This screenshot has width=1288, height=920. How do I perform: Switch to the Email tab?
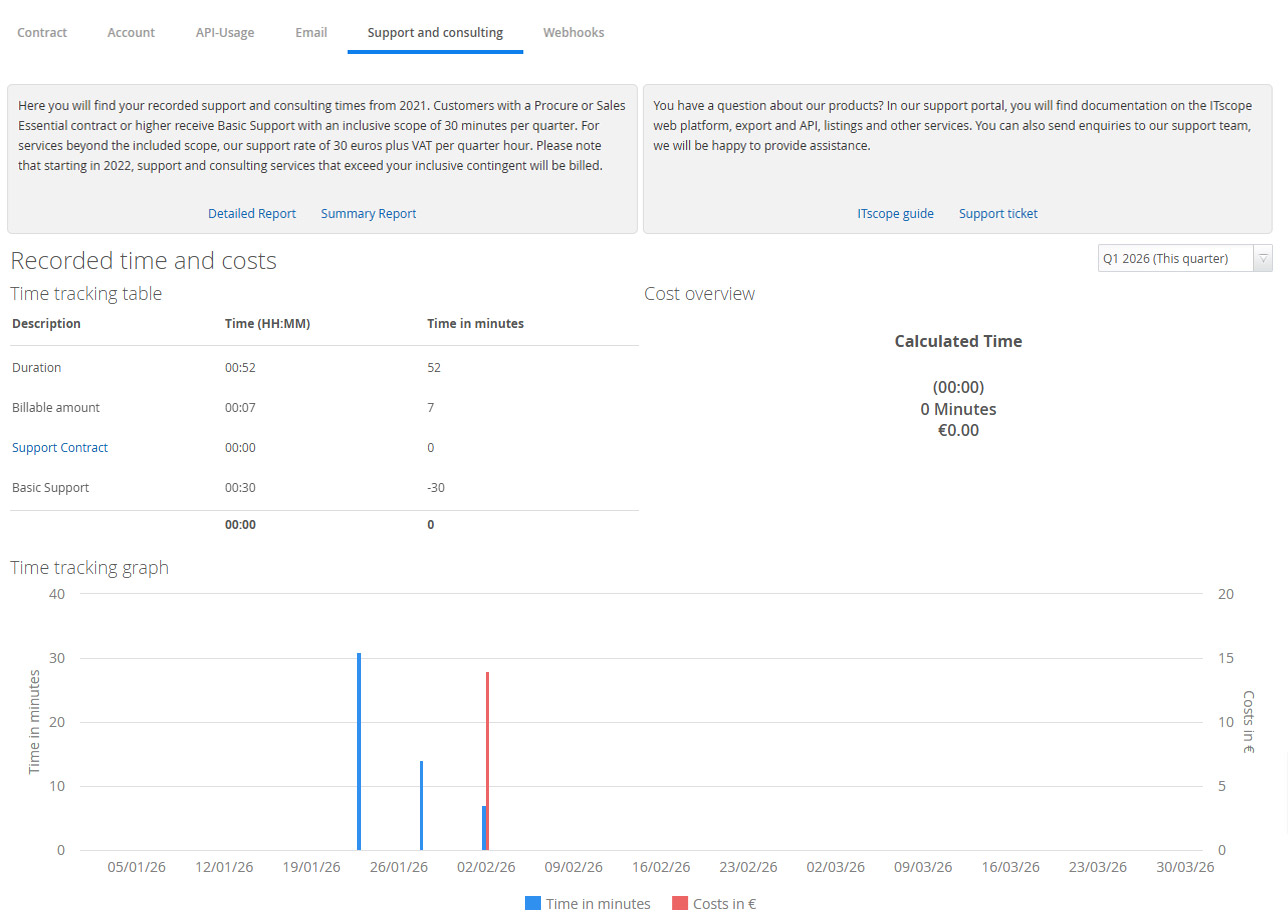[x=310, y=32]
